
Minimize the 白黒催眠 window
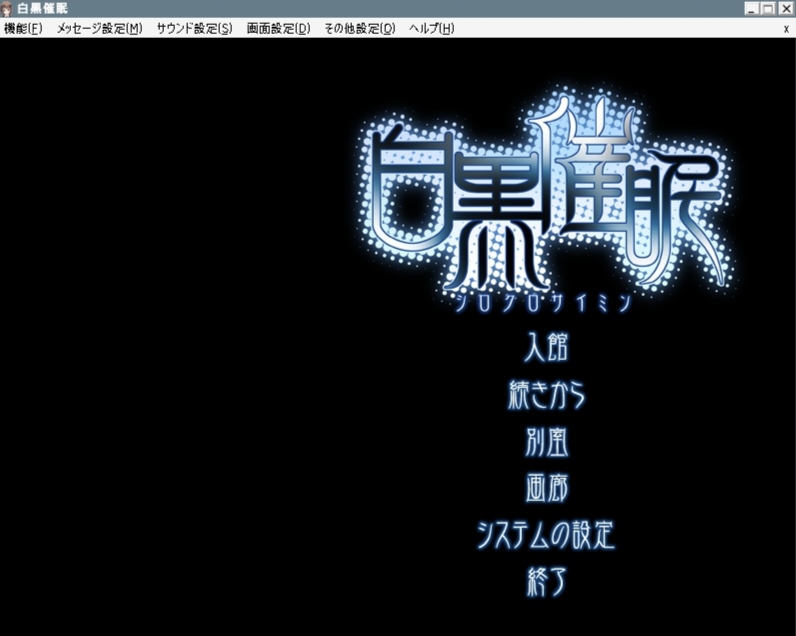pos(752,8)
